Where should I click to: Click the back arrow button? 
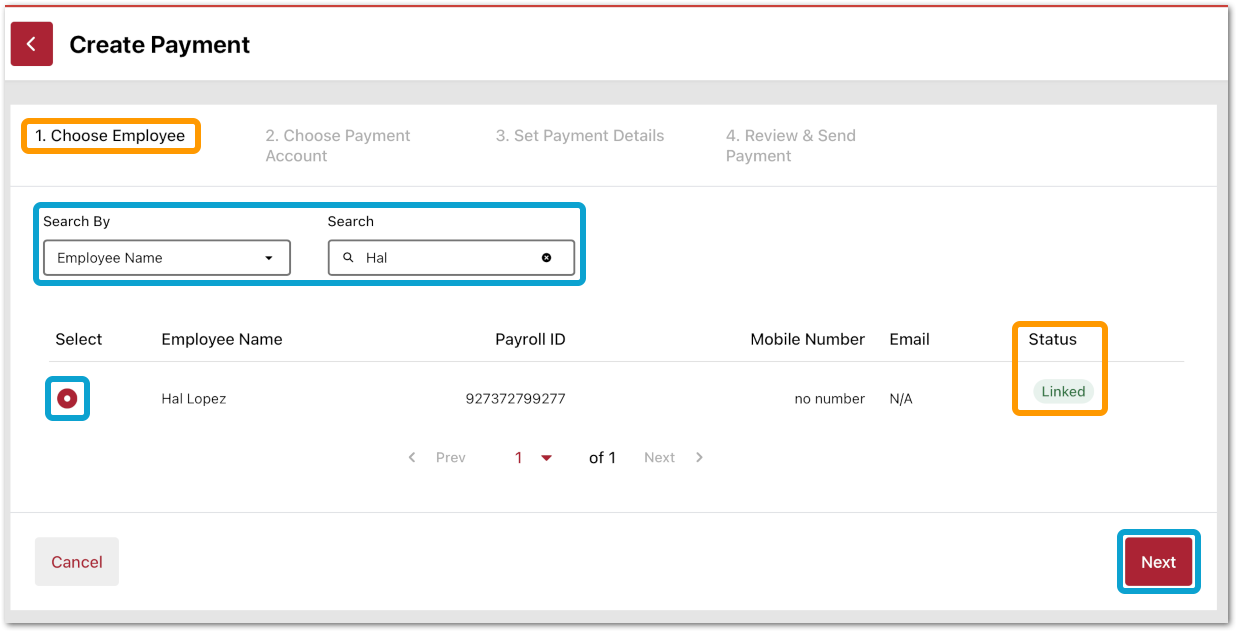coord(32,44)
